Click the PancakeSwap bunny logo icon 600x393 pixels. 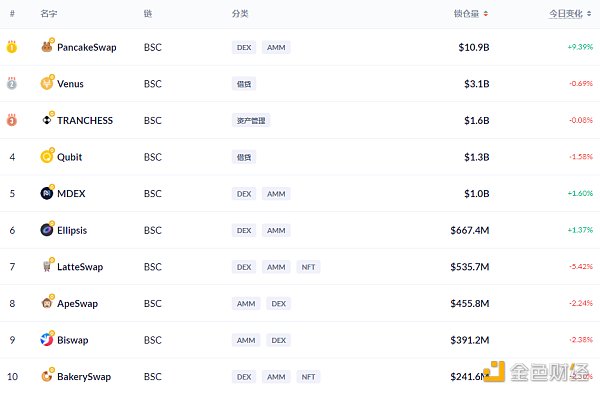[x=47, y=47]
